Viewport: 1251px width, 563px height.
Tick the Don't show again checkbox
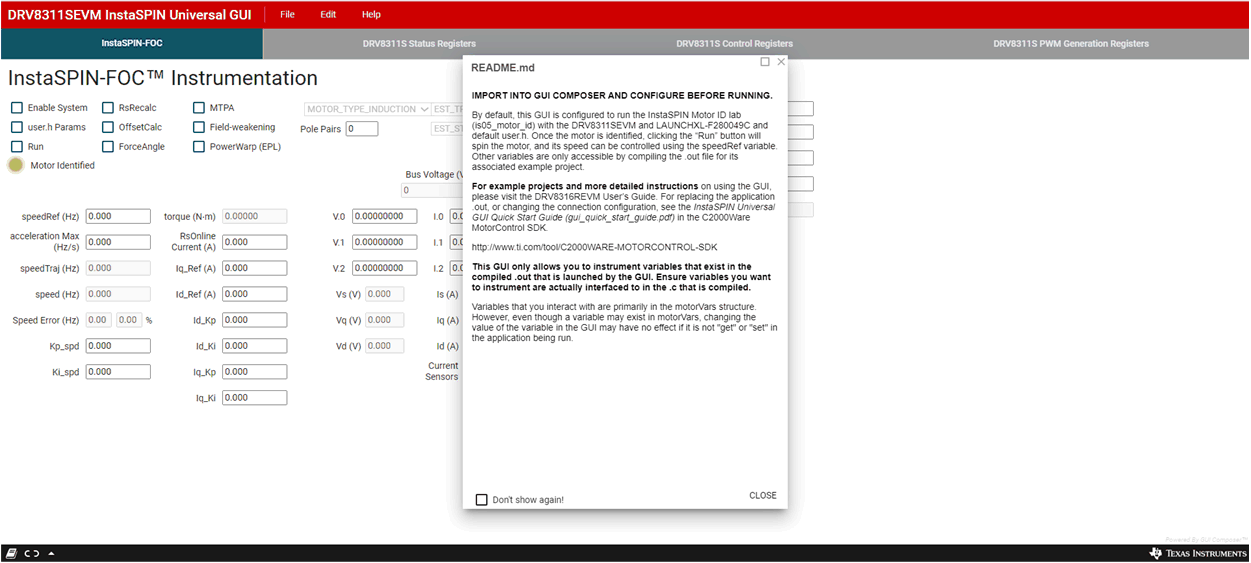[x=482, y=499]
